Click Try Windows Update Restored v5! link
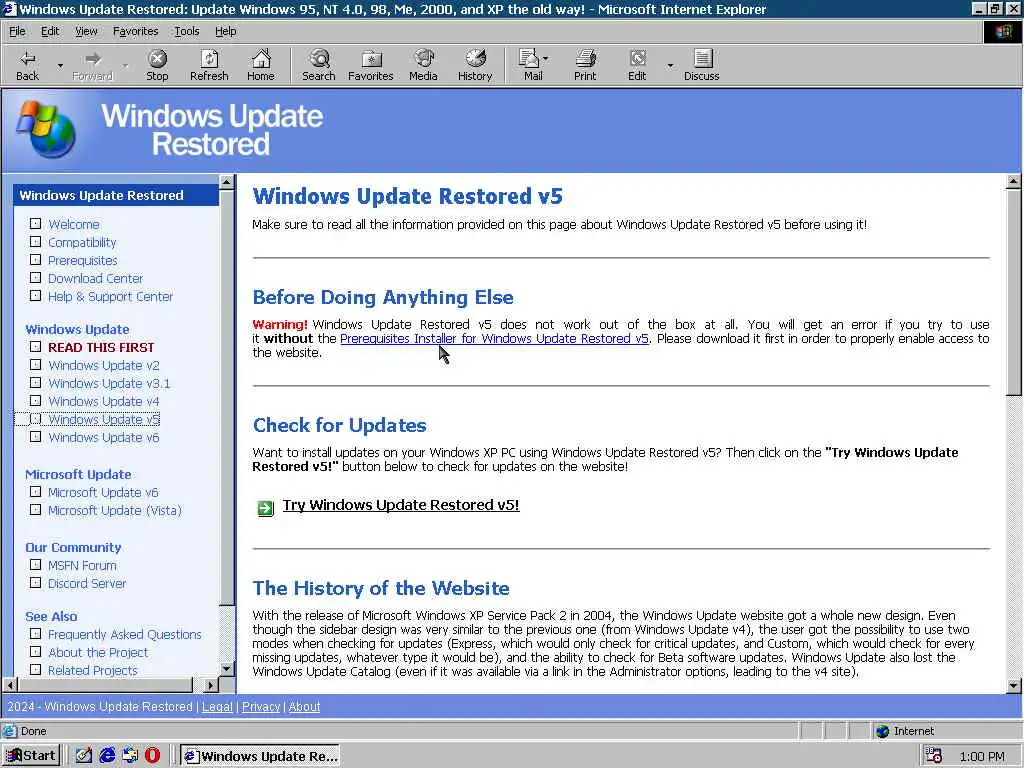 (x=401, y=505)
